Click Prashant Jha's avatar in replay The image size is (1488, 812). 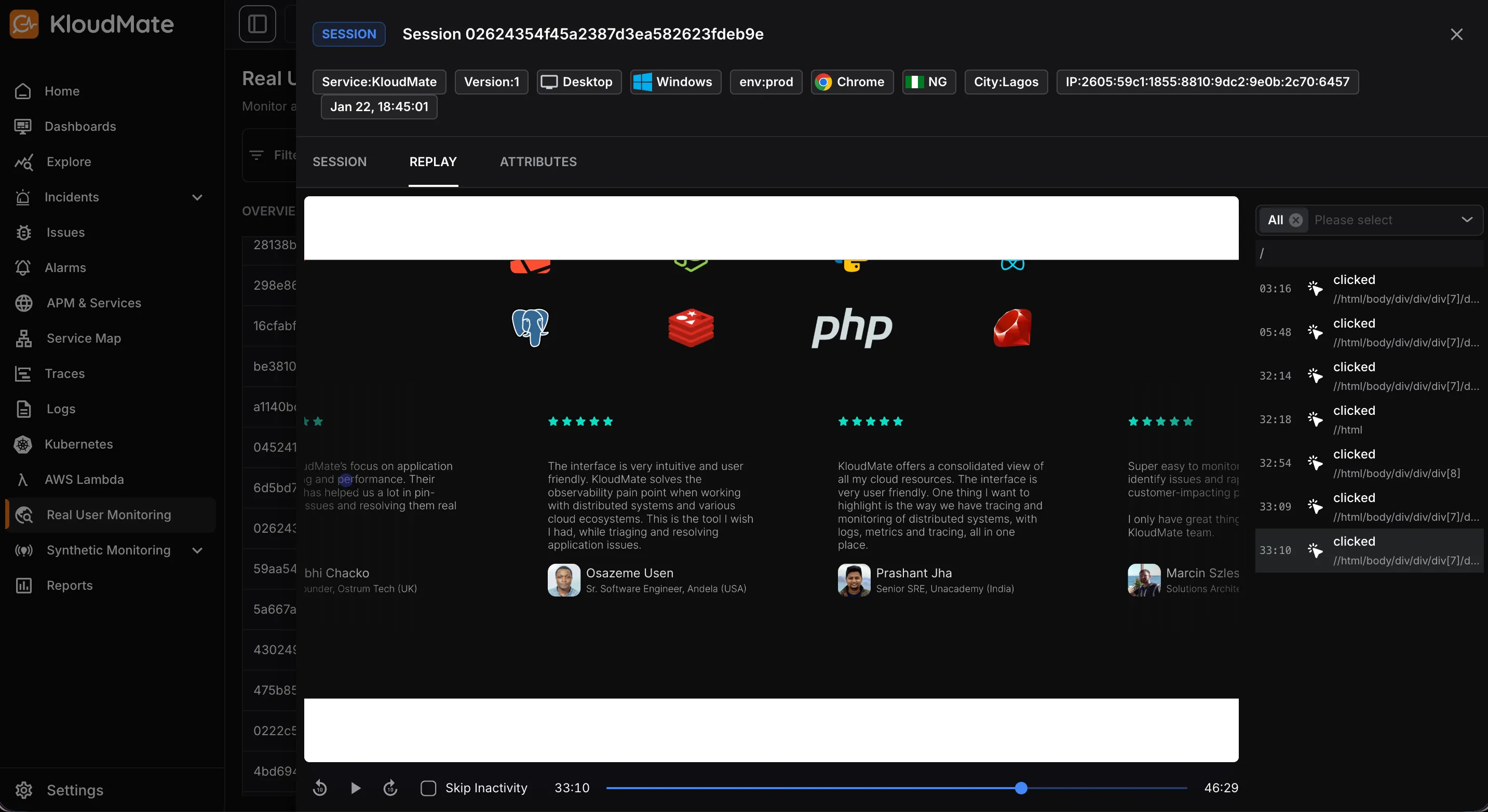point(854,580)
